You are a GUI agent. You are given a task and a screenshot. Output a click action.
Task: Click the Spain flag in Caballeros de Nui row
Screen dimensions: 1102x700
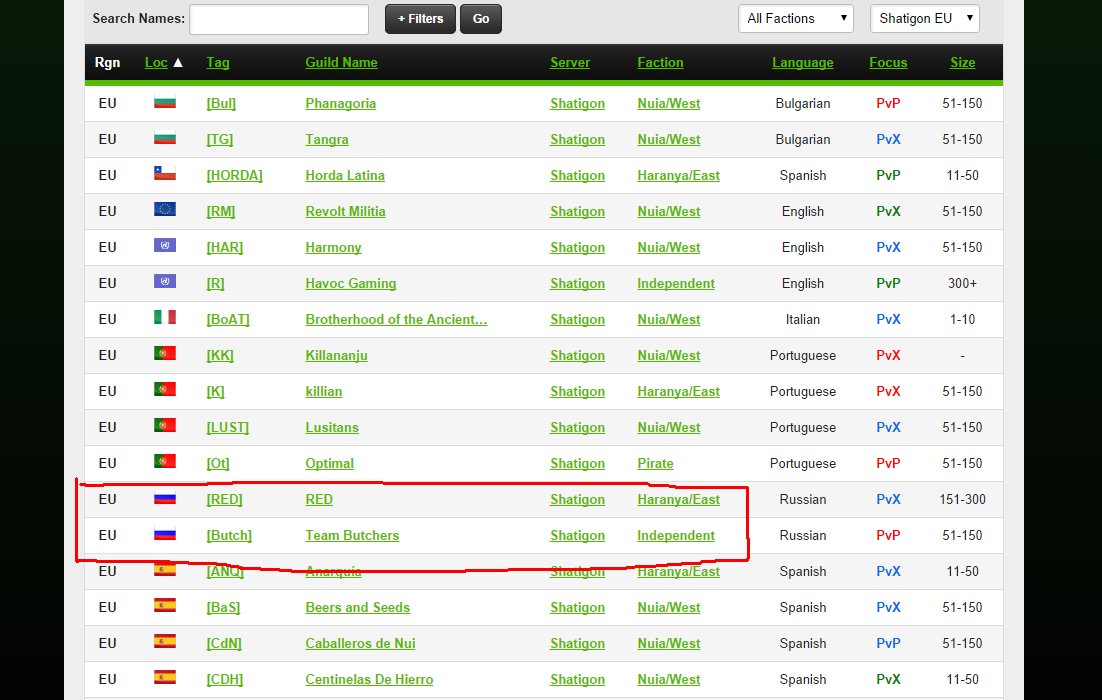pos(164,641)
